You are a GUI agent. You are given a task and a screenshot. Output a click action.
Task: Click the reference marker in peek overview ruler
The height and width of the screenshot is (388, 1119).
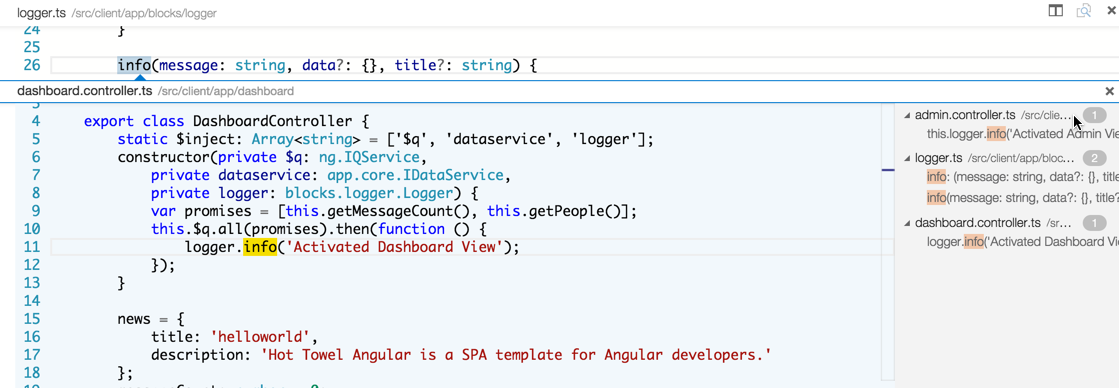click(x=888, y=170)
